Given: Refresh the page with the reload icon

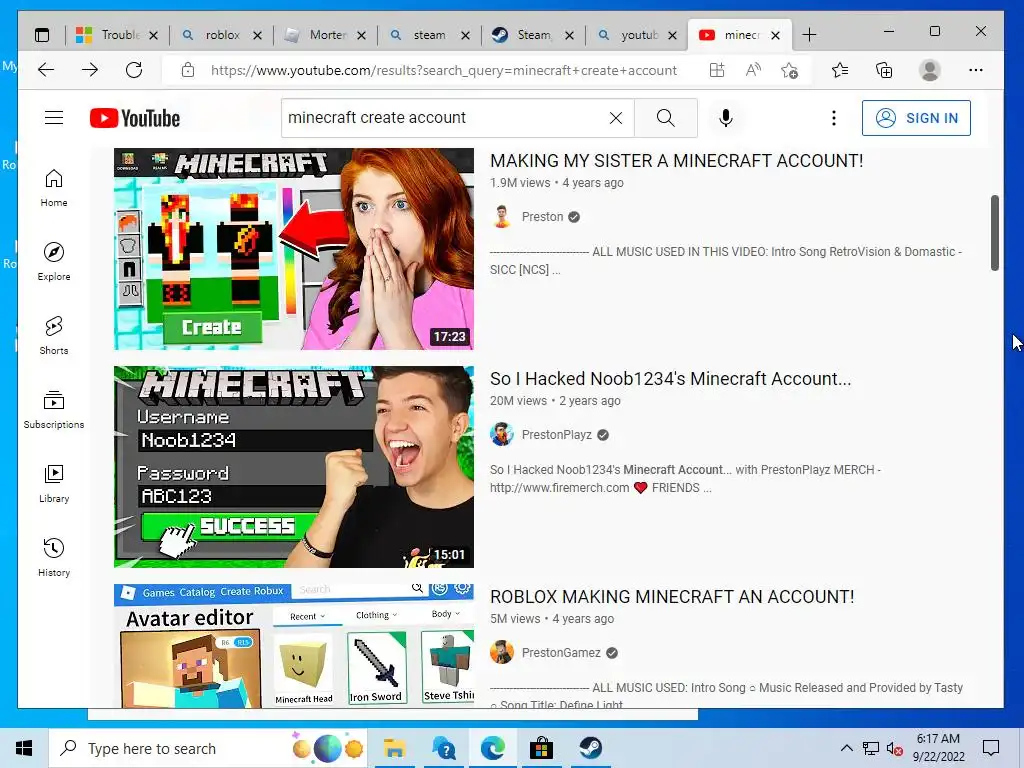Looking at the screenshot, I should click(x=134, y=70).
